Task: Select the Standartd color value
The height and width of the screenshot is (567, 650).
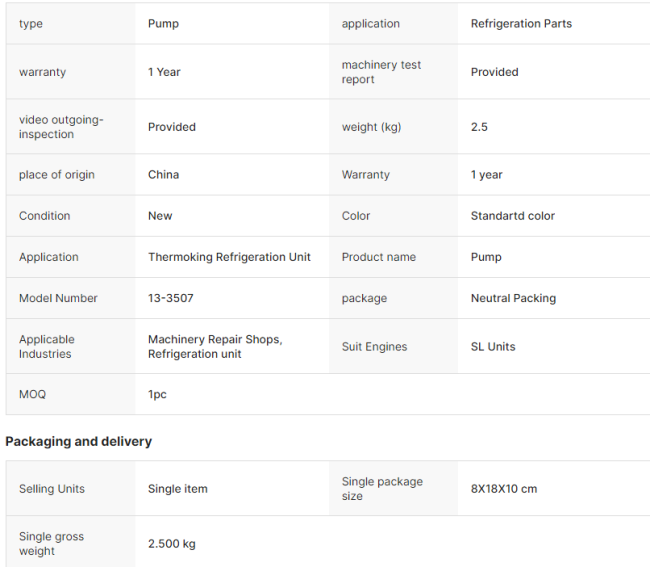Action: pyautogui.click(x=512, y=216)
